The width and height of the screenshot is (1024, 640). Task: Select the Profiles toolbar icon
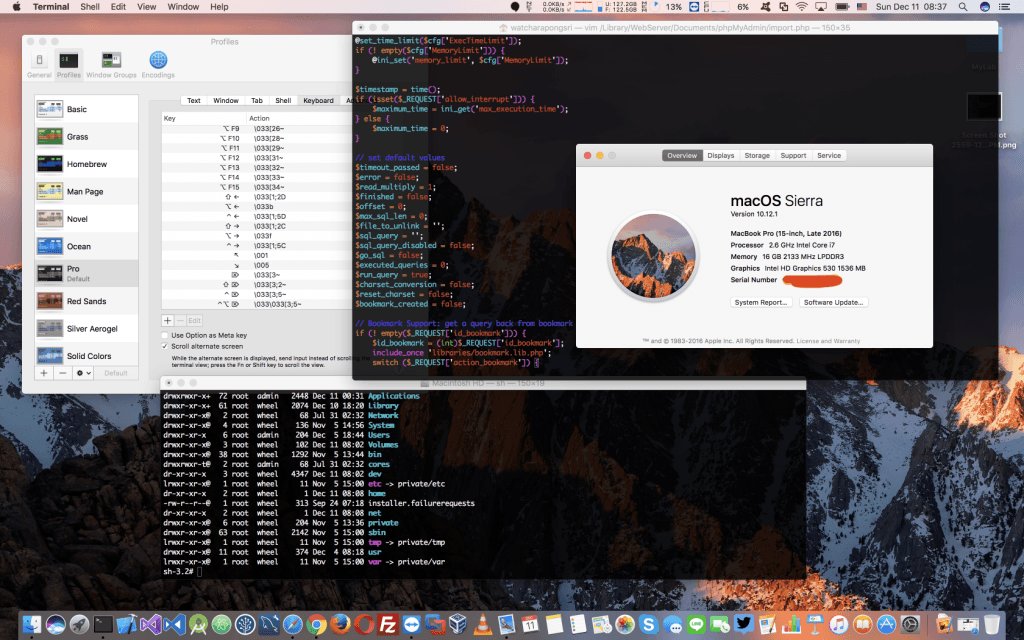pos(69,64)
